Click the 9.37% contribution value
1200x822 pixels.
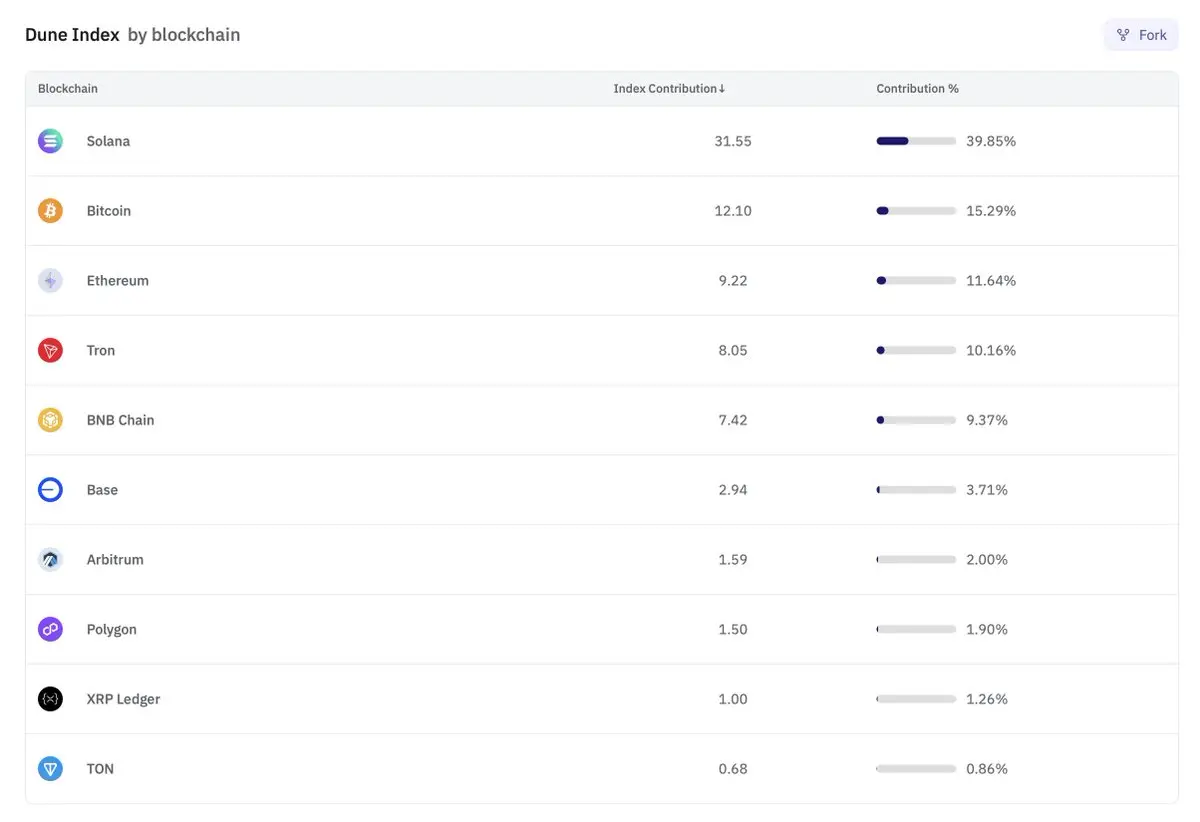[987, 420]
